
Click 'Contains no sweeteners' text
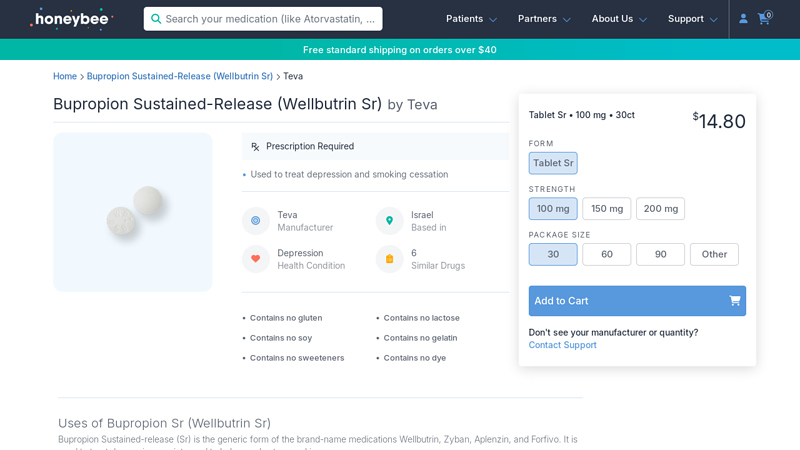(x=297, y=358)
